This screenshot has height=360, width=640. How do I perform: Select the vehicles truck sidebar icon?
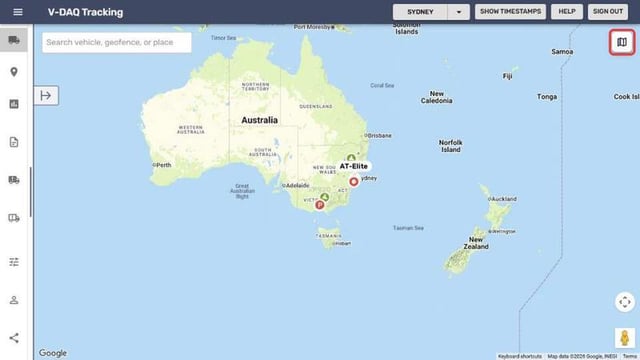click(x=14, y=40)
